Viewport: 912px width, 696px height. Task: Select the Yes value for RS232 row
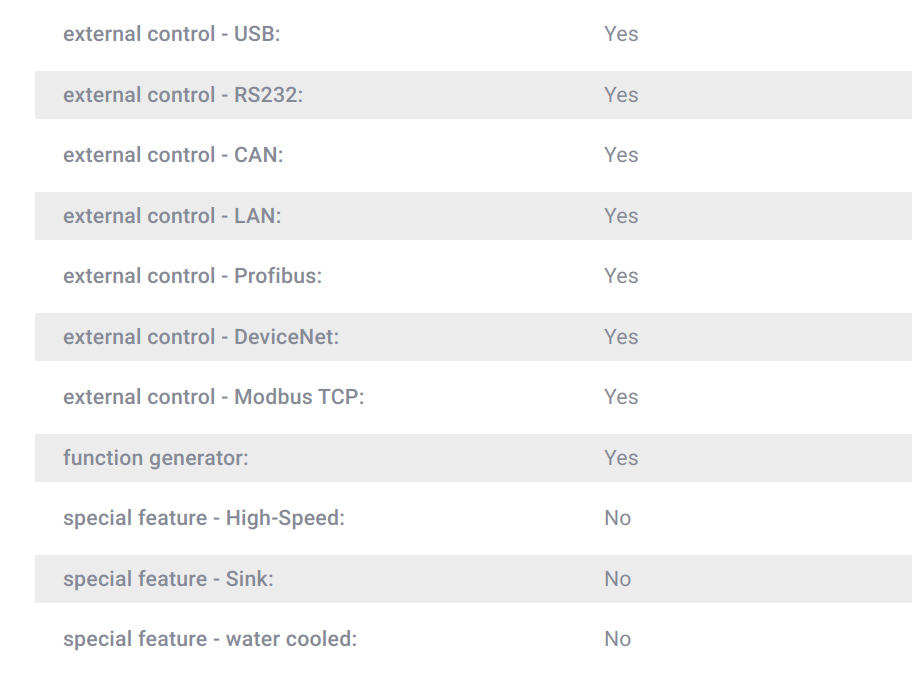click(x=621, y=95)
